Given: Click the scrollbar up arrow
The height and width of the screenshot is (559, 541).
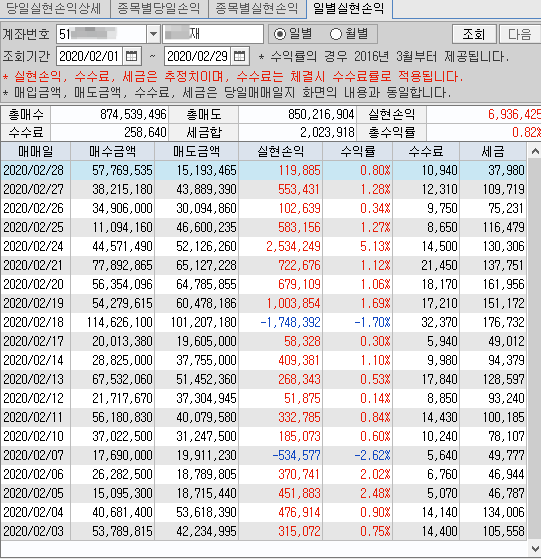Looking at the screenshot, I should tap(535, 151).
